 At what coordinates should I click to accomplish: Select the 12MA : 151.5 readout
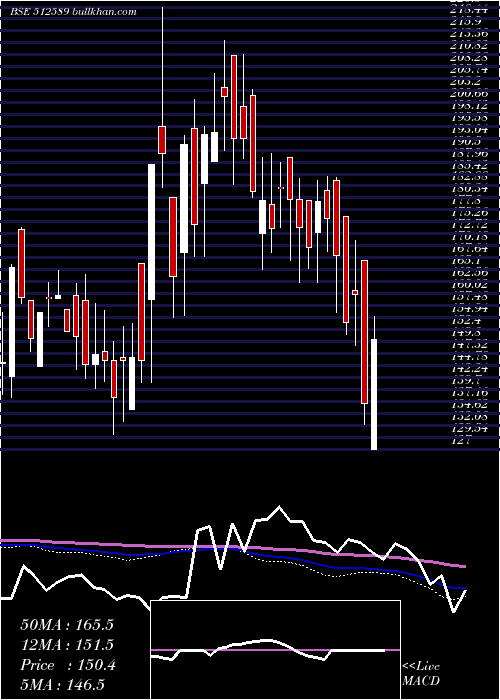[x=67, y=645]
